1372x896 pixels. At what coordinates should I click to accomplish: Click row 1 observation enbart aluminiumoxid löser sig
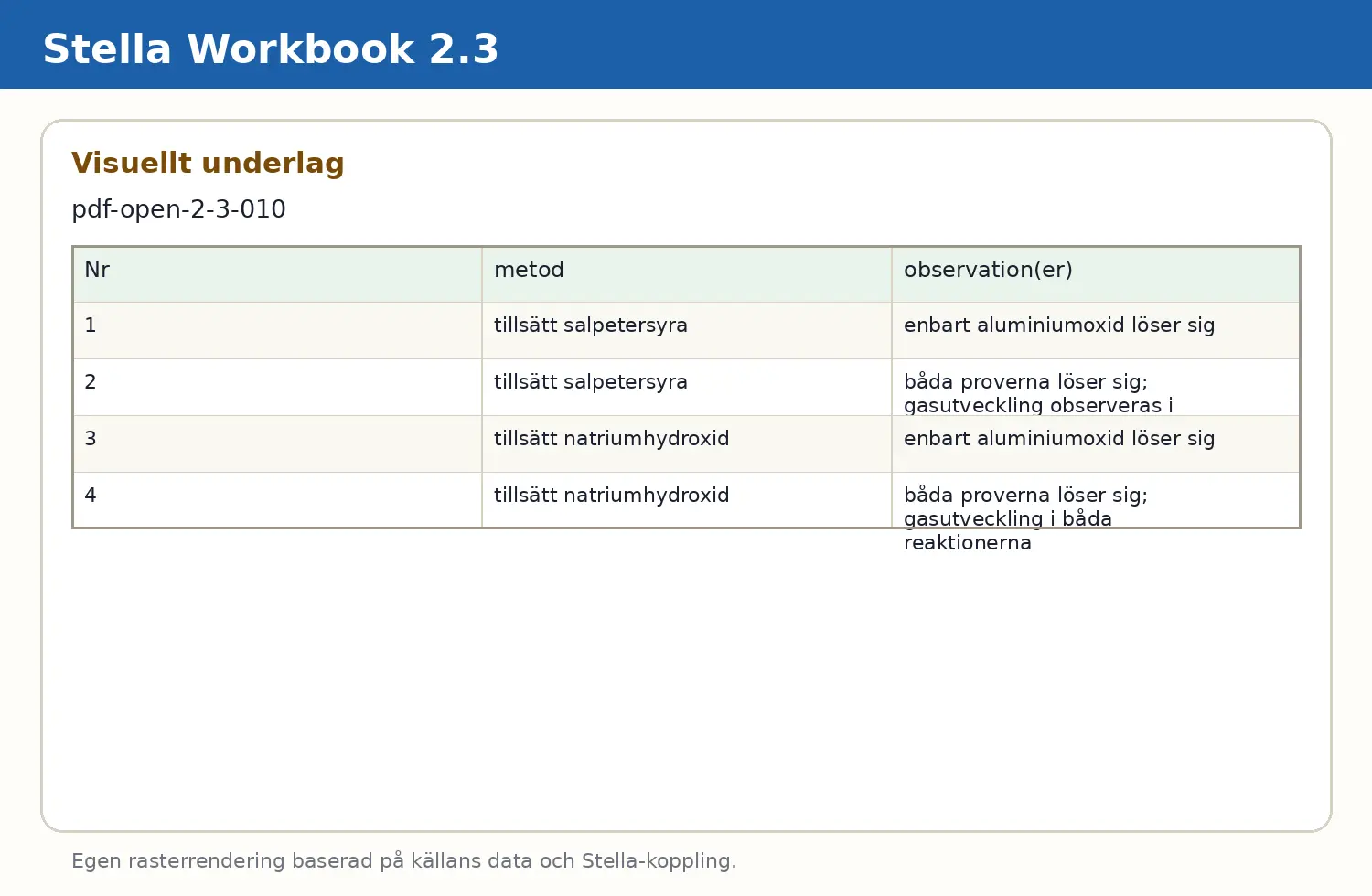[1059, 325]
